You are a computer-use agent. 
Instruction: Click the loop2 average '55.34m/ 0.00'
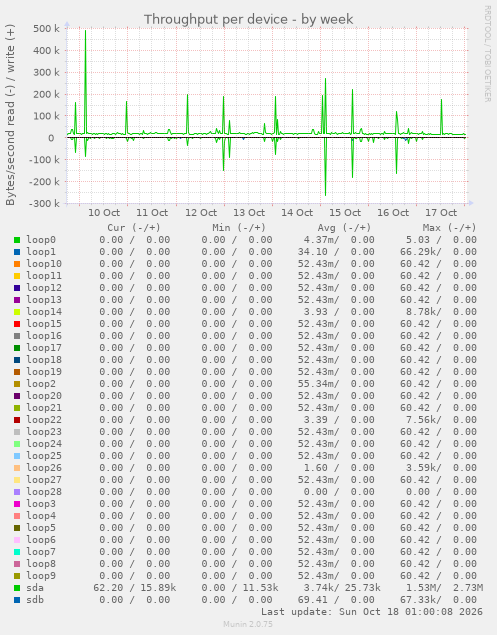coord(336,384)
